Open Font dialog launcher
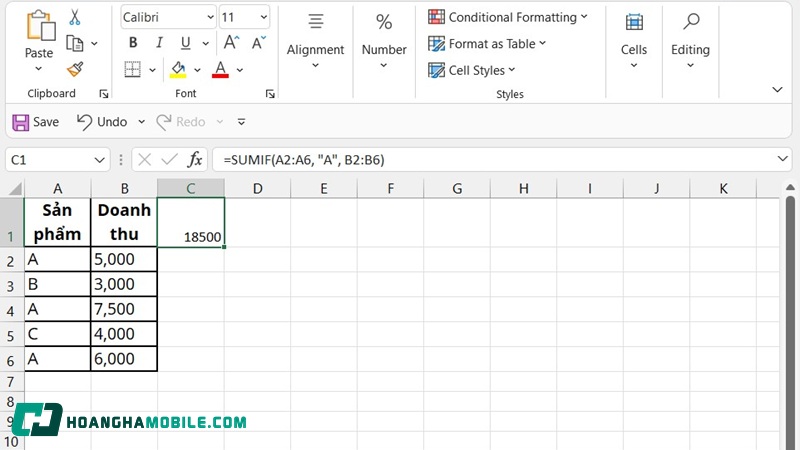800x450 pixels. 270,94
